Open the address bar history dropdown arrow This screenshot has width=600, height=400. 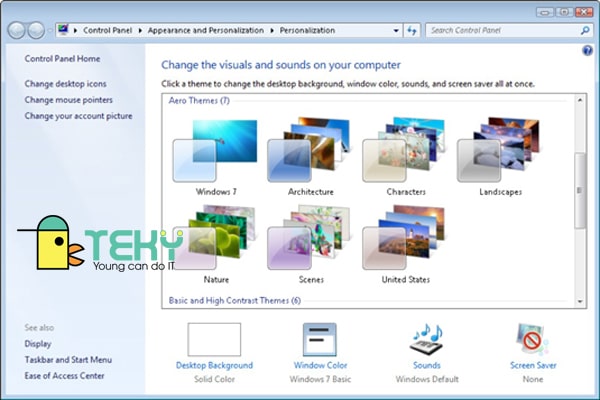[396, 30]
